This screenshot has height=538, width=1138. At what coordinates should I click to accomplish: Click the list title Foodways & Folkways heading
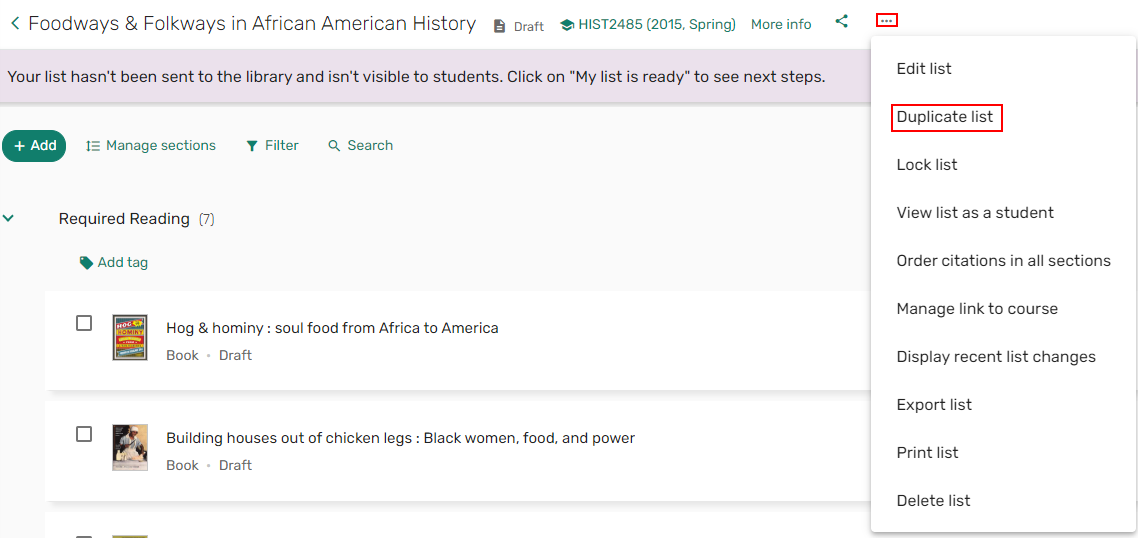tap(252, 24)
